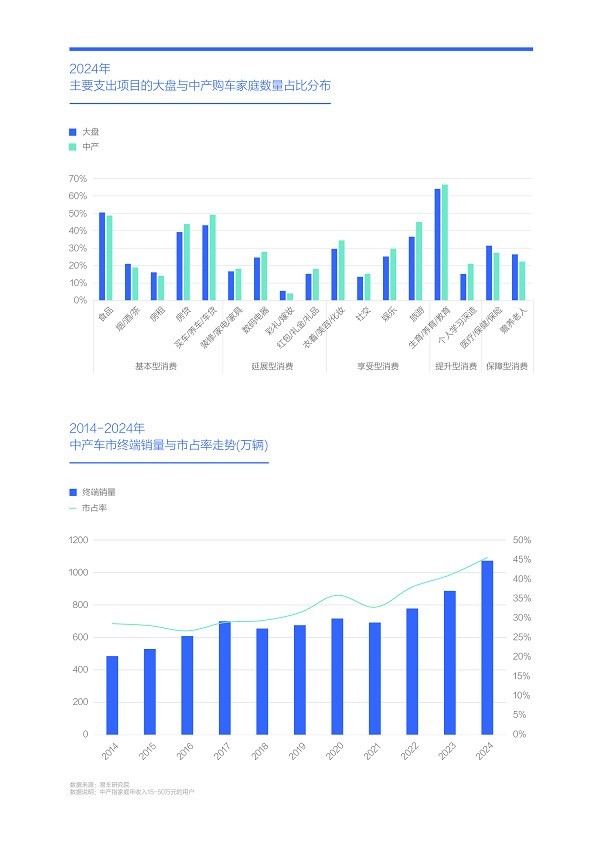Select the 基本型消费 group label
600x842 pixels.
[156, 366]
